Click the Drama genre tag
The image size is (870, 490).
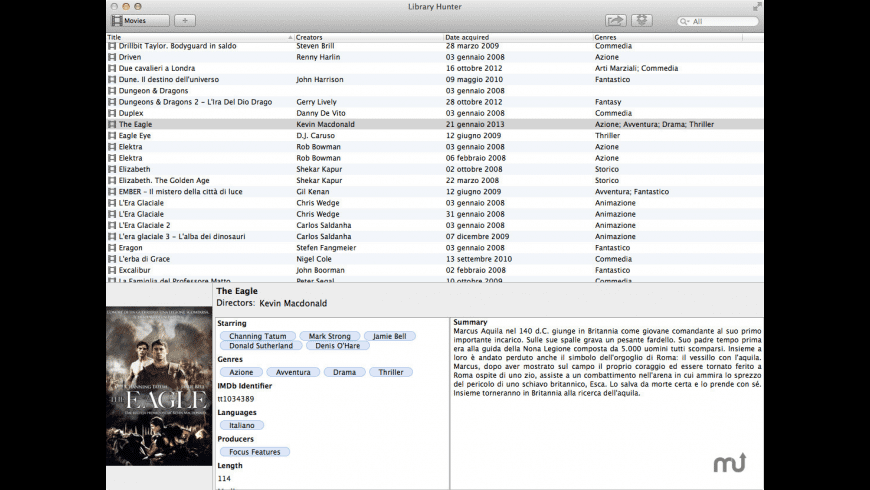[345, 372]
